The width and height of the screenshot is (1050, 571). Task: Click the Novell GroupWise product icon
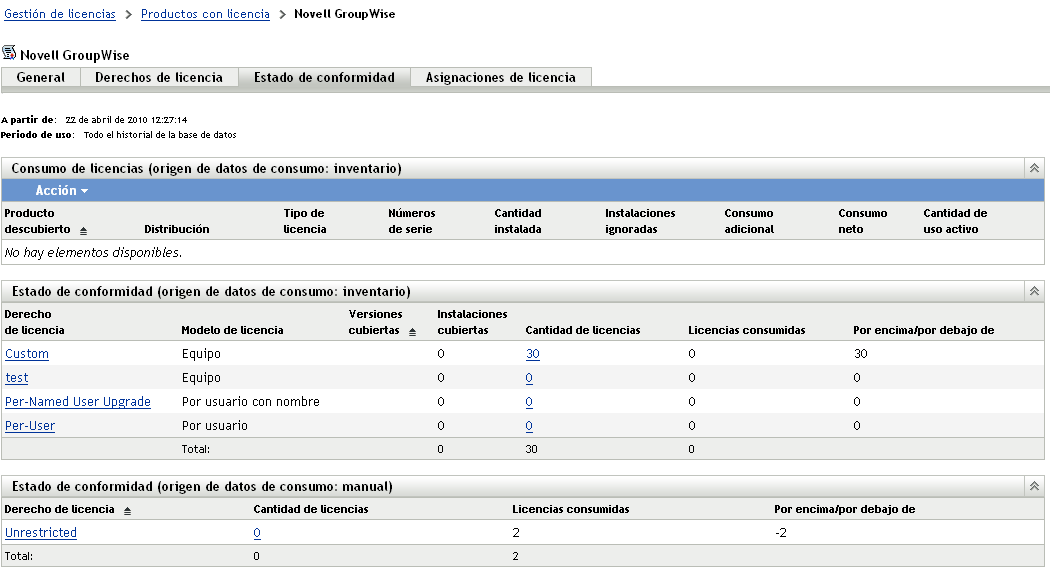tap(9, 52)
